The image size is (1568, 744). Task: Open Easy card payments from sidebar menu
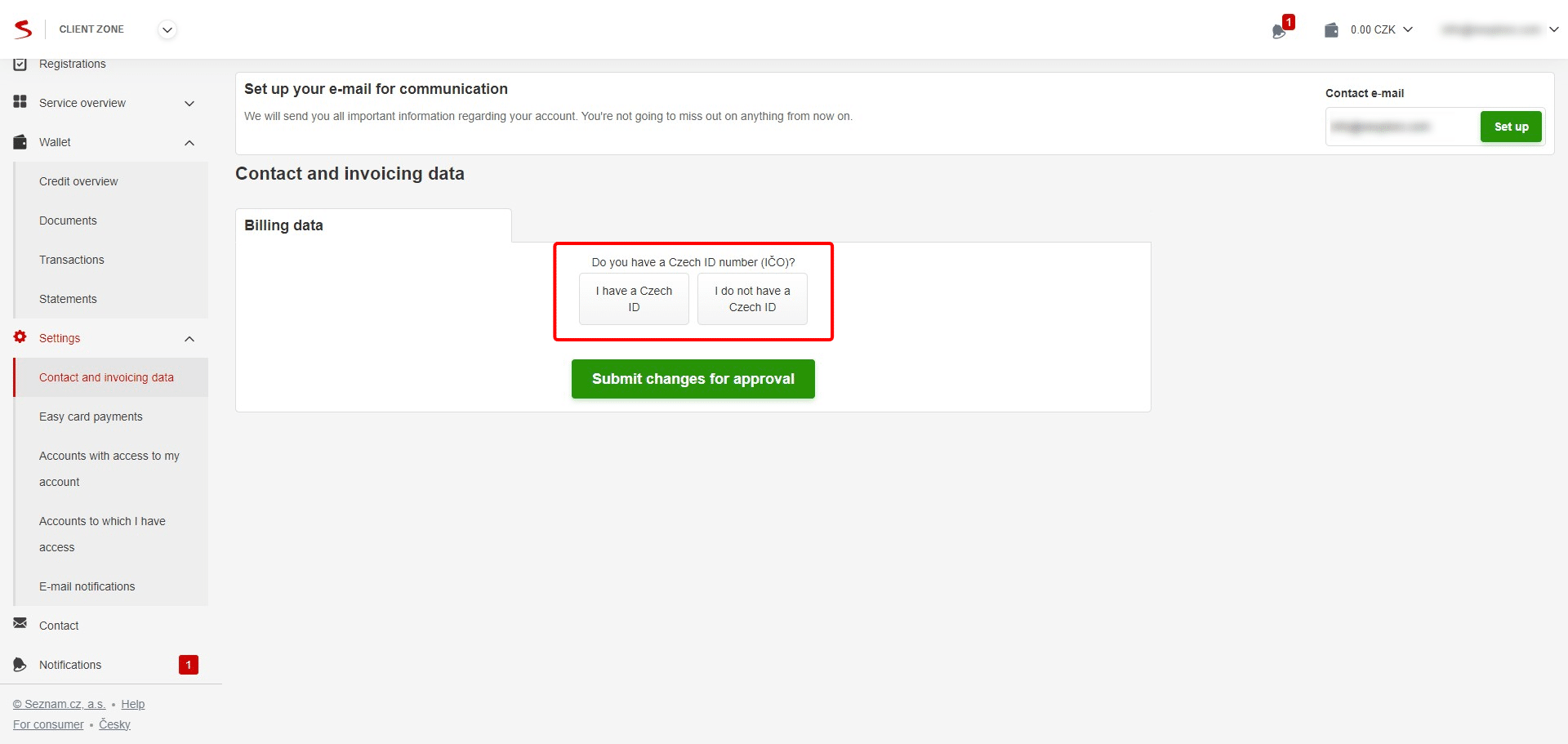(91, 416)
